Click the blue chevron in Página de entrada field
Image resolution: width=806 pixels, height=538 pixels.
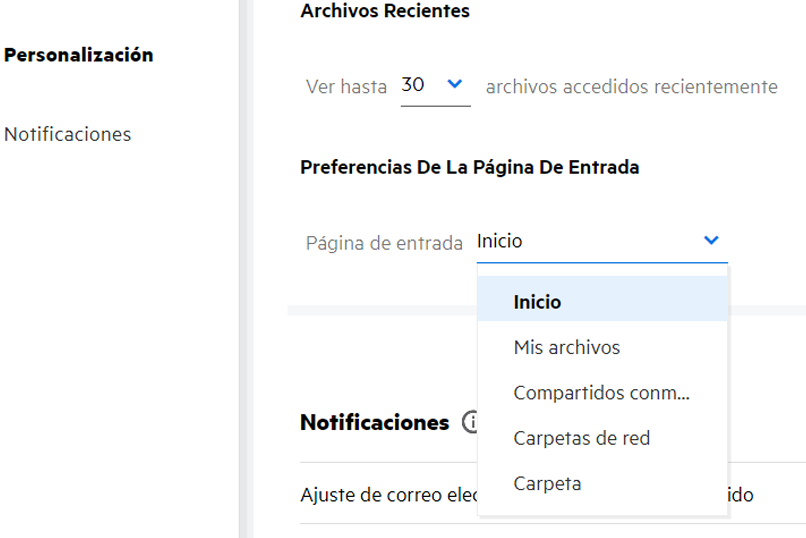coord(711,240)
